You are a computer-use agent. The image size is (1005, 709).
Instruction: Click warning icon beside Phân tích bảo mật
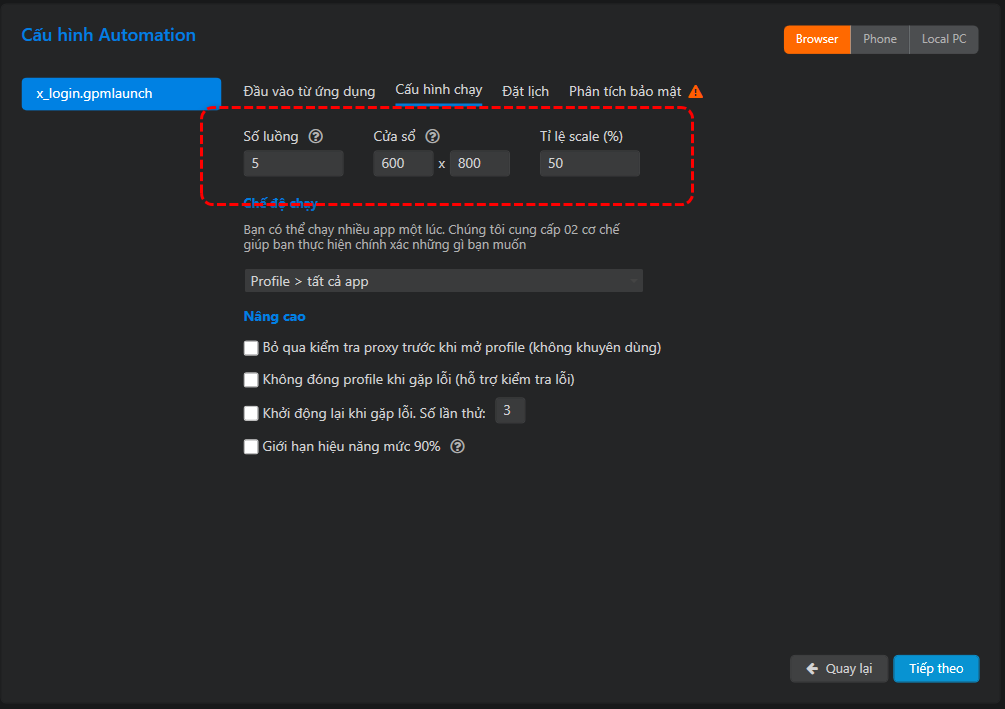pyautogui.click(x=696, y=91)
